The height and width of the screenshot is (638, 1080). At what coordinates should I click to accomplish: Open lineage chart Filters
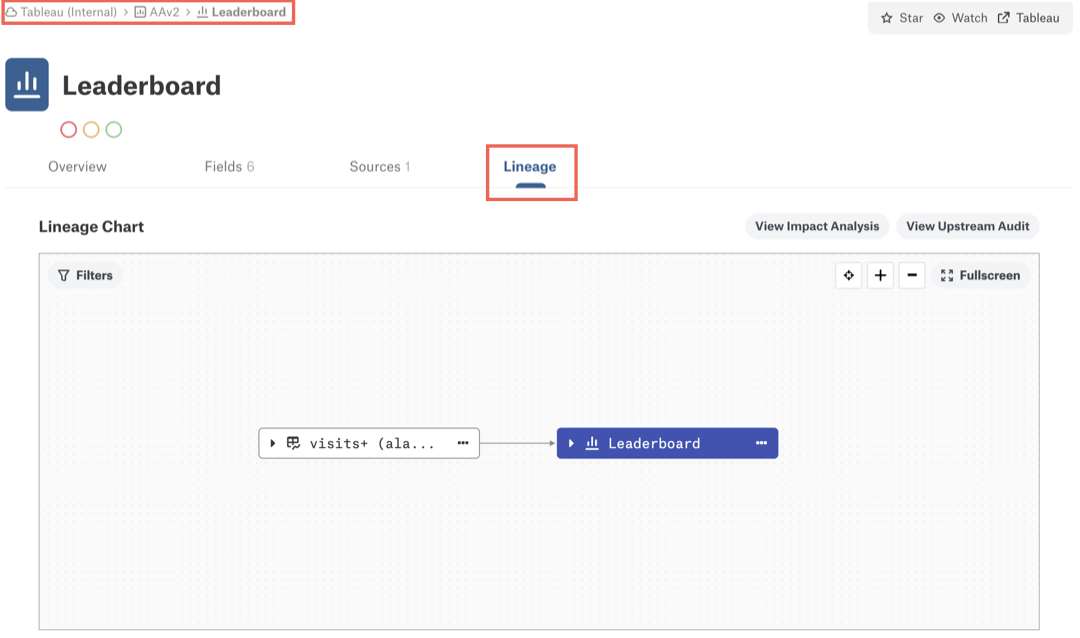(85, 276)
